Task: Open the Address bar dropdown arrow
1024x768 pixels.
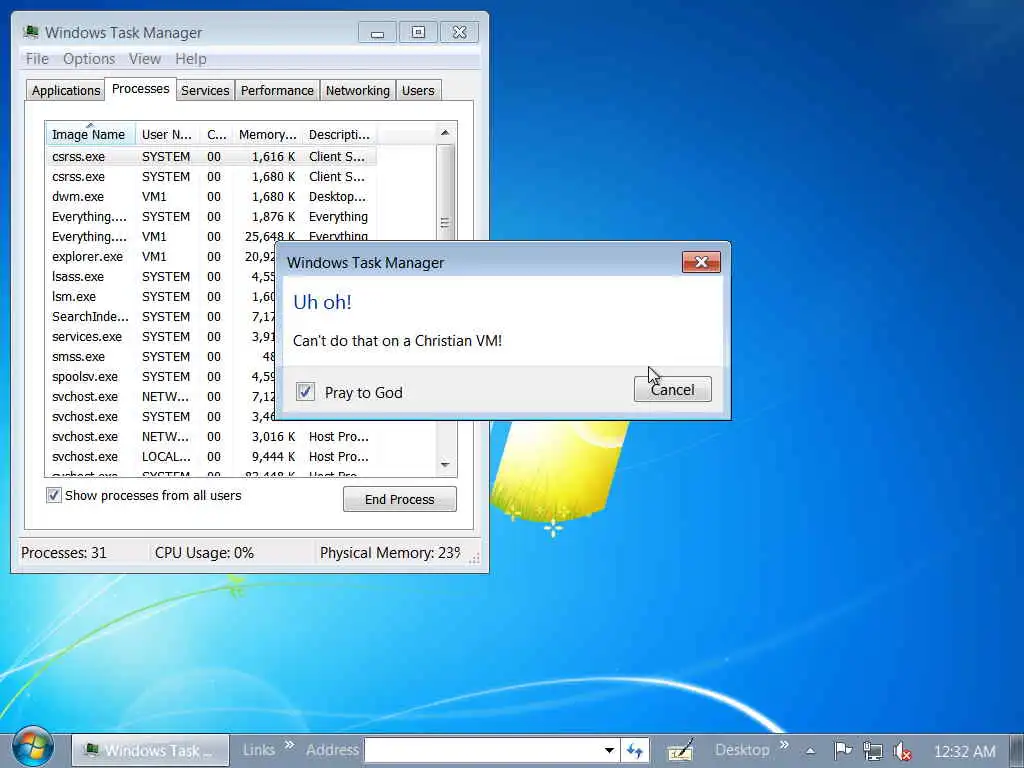Action: [x=609, y=750]
